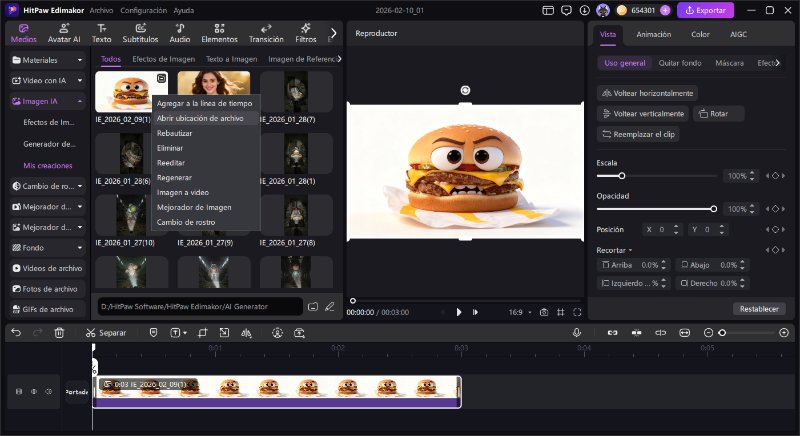Toggle the Recortar keyframe diamond
This screenshot has width=800, height=436.
(776, 250)
